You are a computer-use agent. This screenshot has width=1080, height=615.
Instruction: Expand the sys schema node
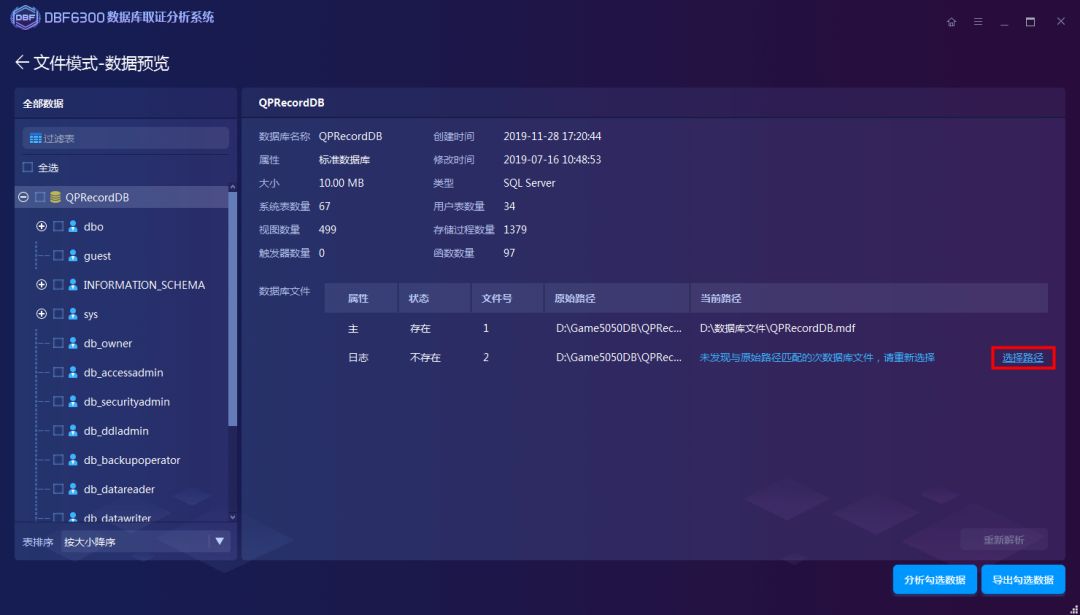tap(41, 314)
